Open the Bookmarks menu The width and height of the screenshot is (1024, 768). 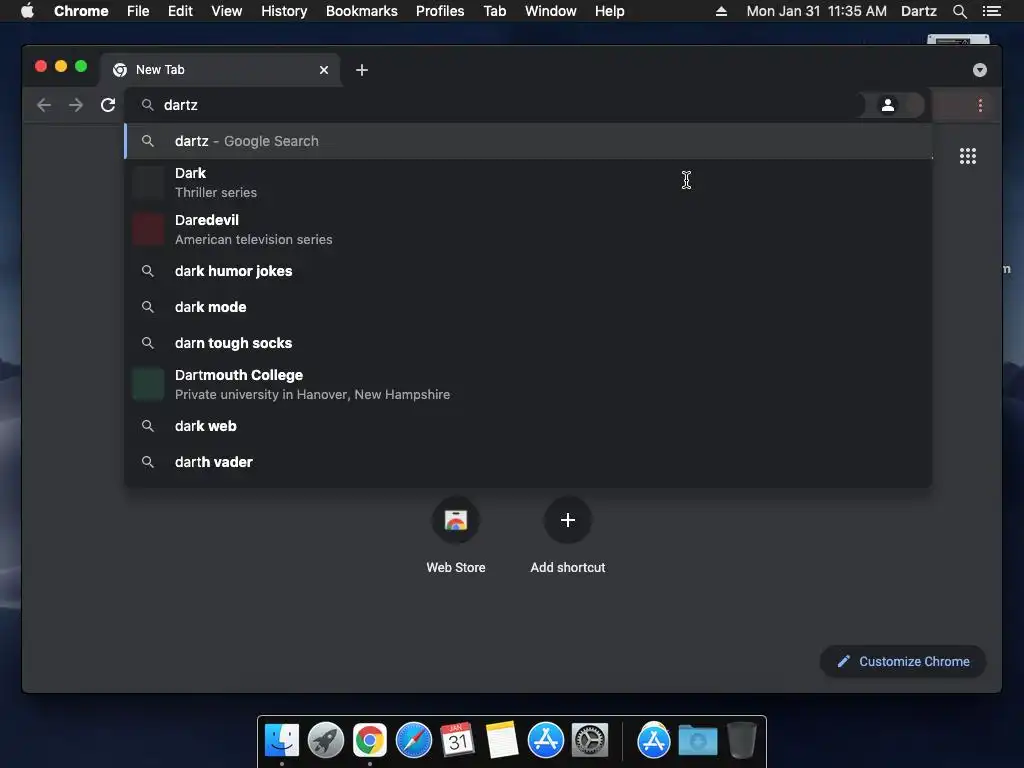(x=362, y=11)
